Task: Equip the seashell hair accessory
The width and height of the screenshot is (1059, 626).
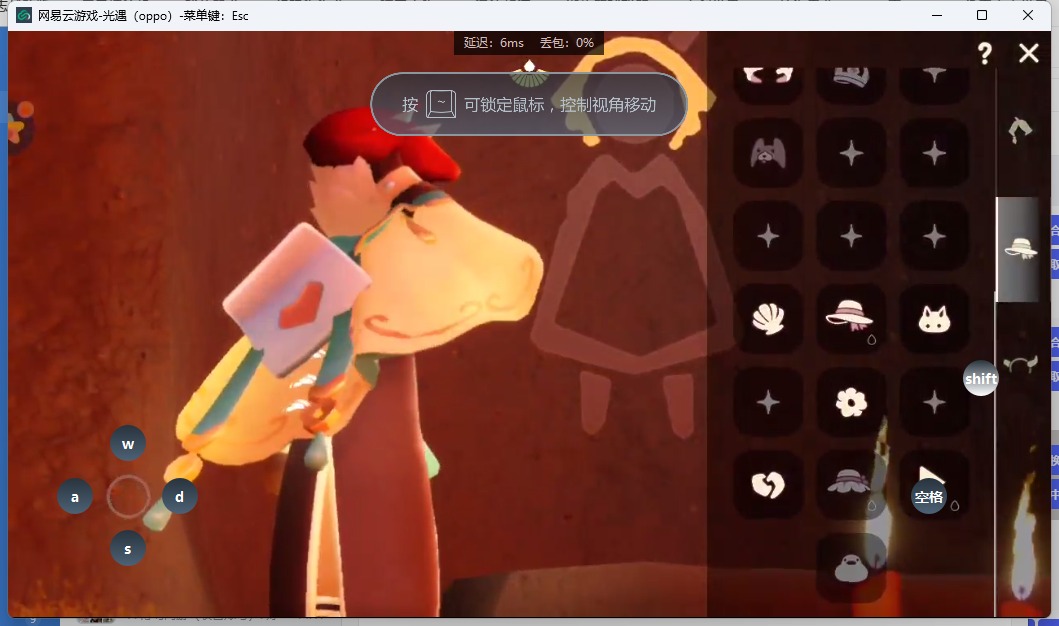Action: point(768,319)
